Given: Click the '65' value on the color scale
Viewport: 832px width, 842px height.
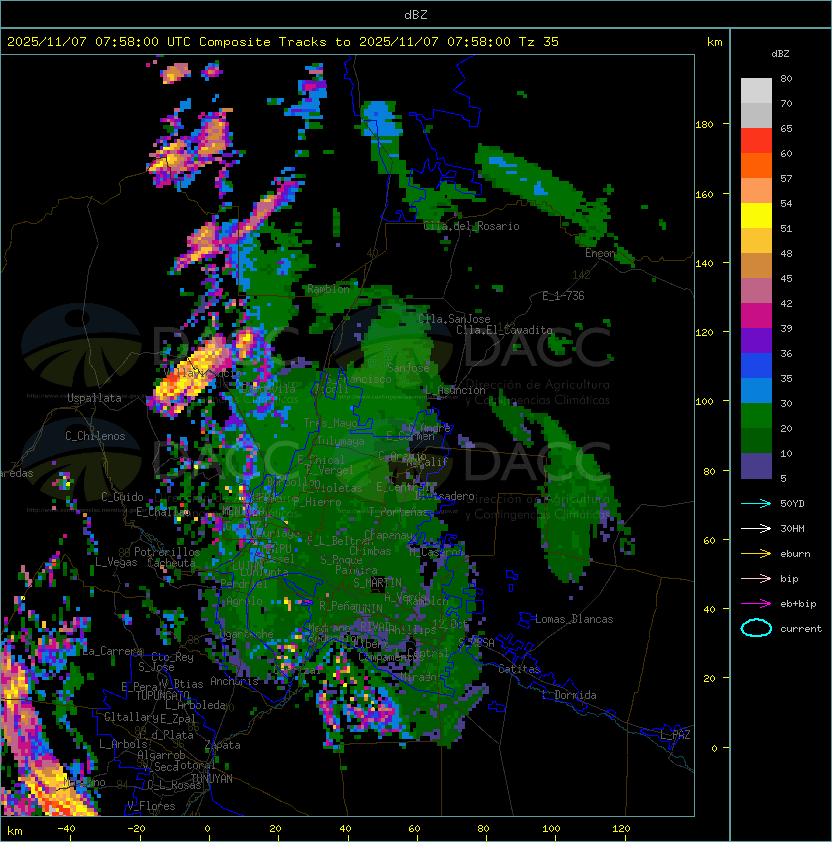Looking at the screenshot, I should (x=786, y=128).
